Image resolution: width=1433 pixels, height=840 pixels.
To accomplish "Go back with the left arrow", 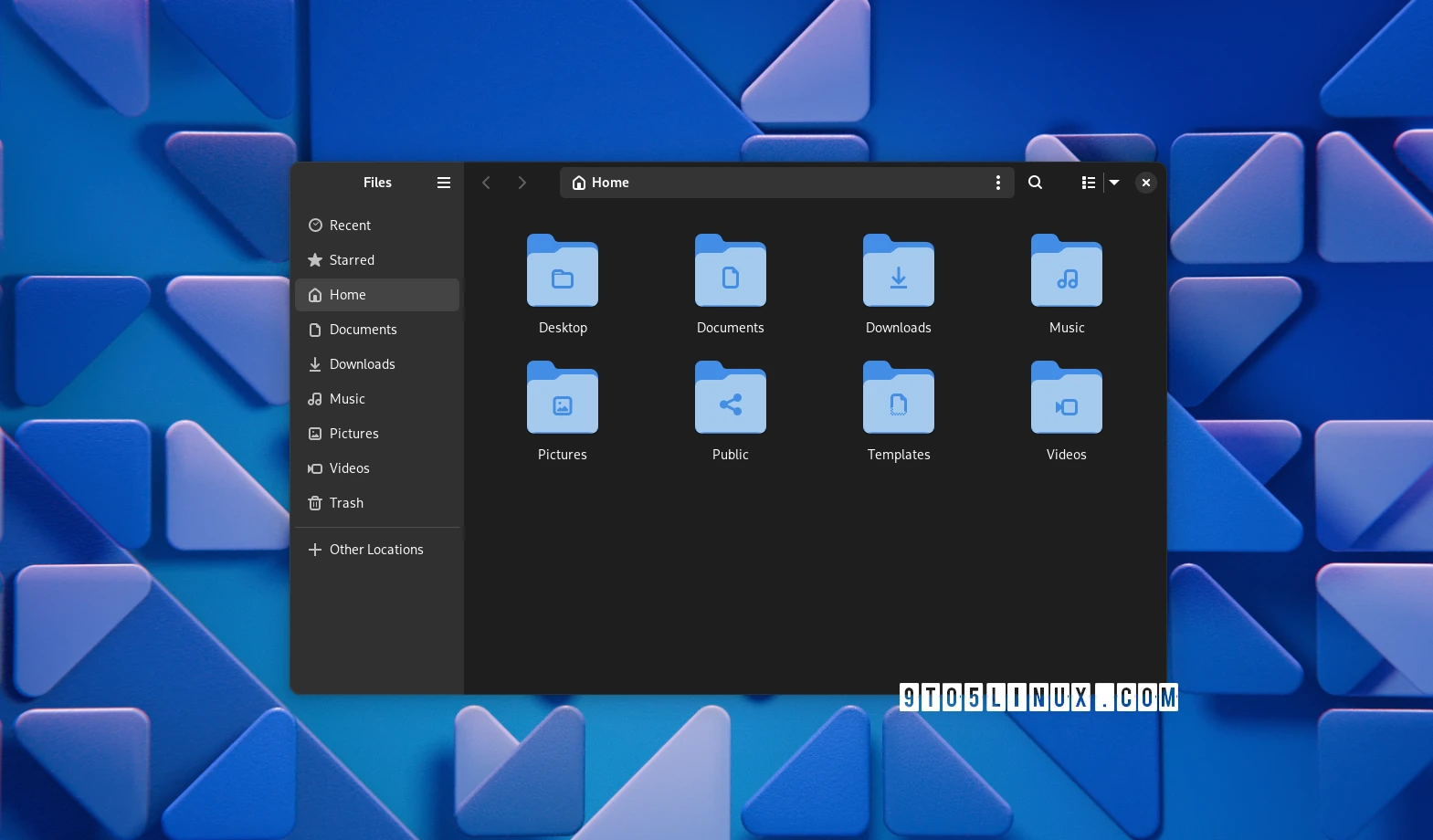I will (x=487, y=183).
